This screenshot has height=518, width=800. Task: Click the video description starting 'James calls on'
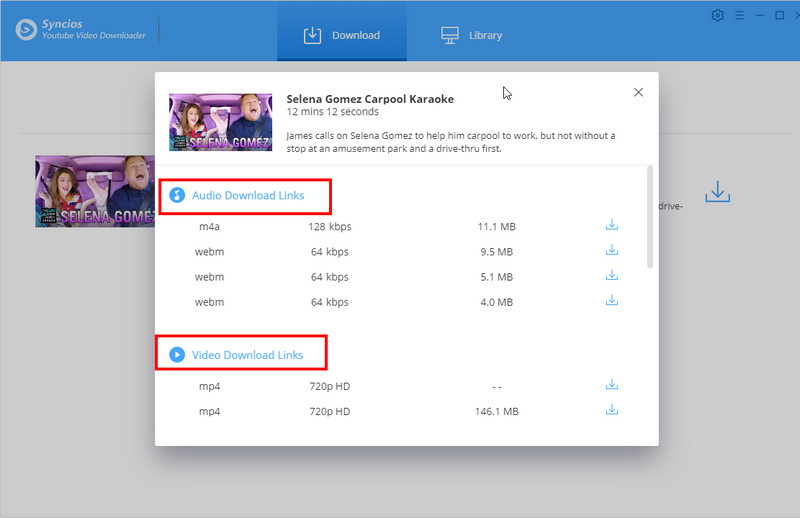(x=451, y=142)
